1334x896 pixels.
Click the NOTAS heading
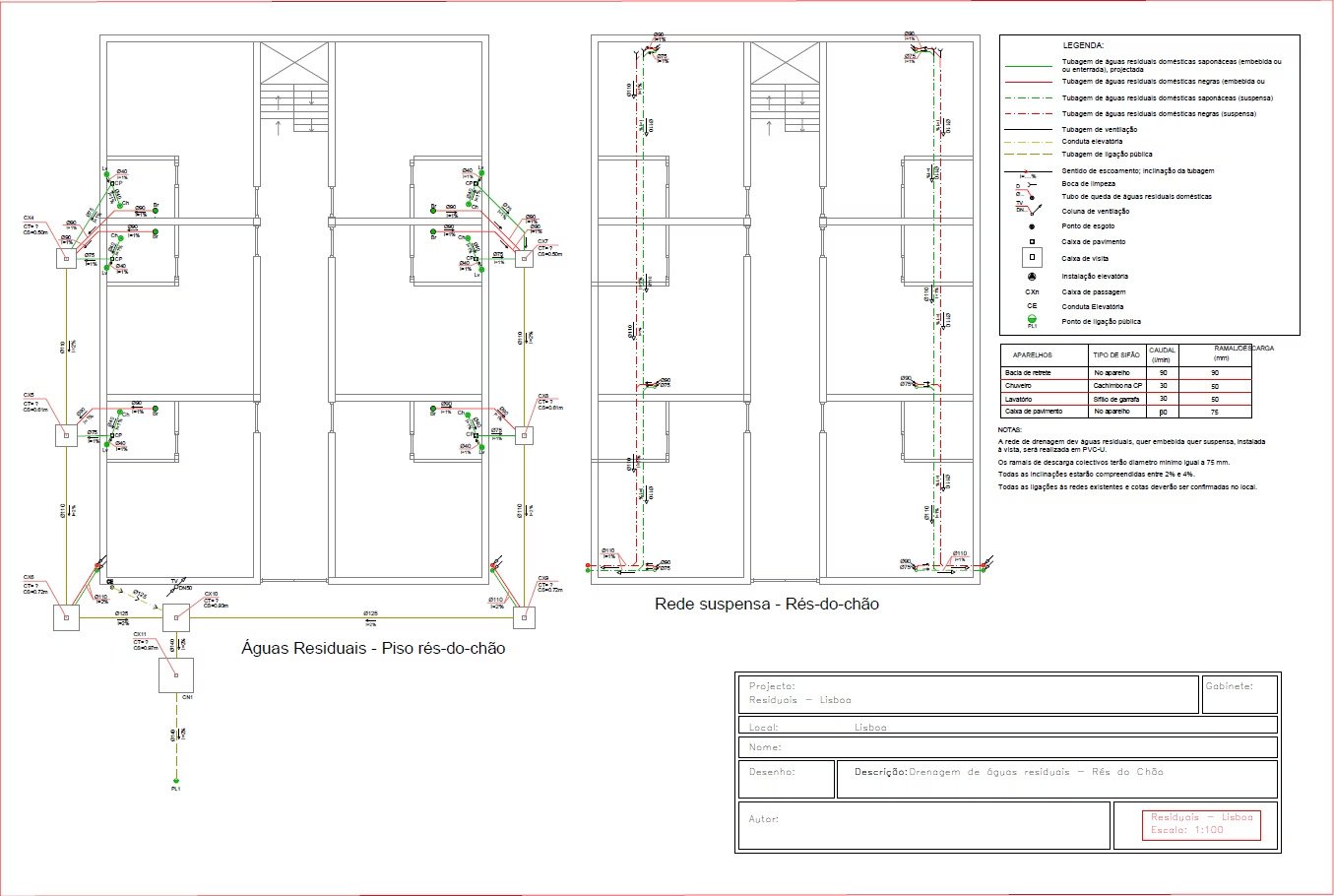point(1010,430)
